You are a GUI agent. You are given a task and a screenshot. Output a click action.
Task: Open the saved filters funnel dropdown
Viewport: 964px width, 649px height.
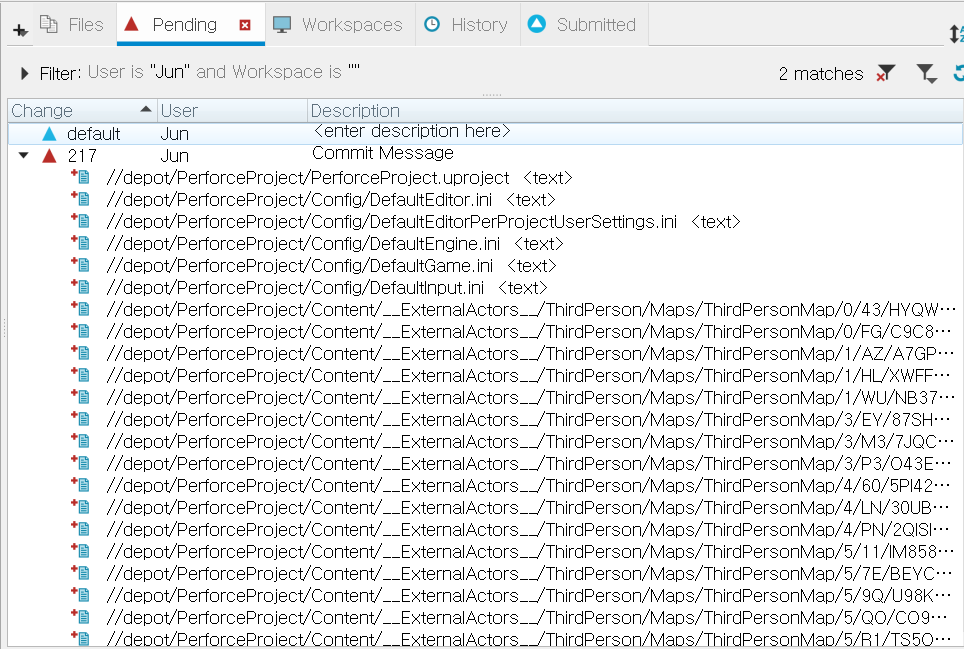927,73
